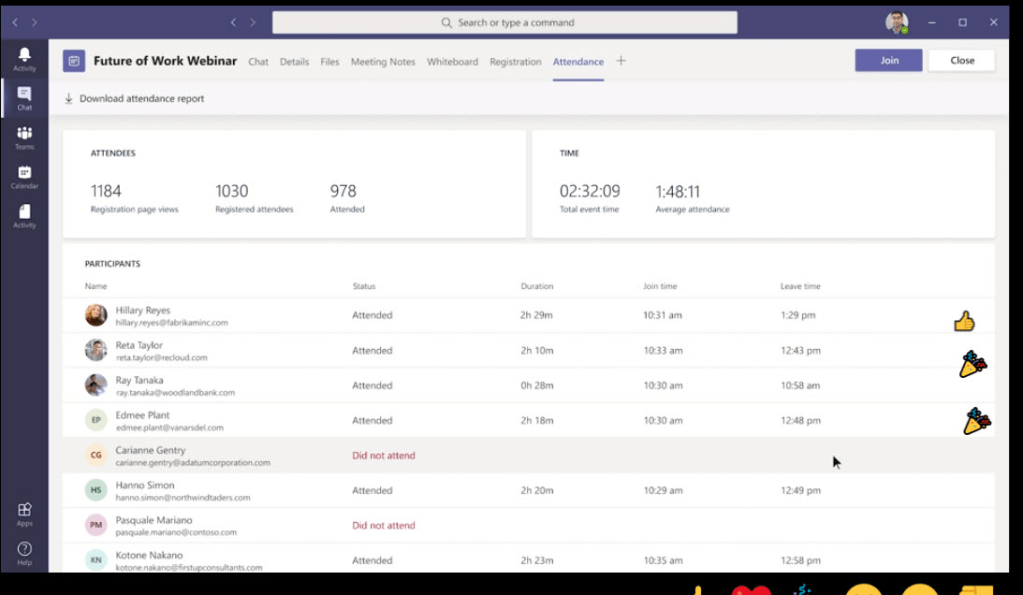Switch to the Meeting Notes tab
1023x595 pixels.
coord(382,62)
